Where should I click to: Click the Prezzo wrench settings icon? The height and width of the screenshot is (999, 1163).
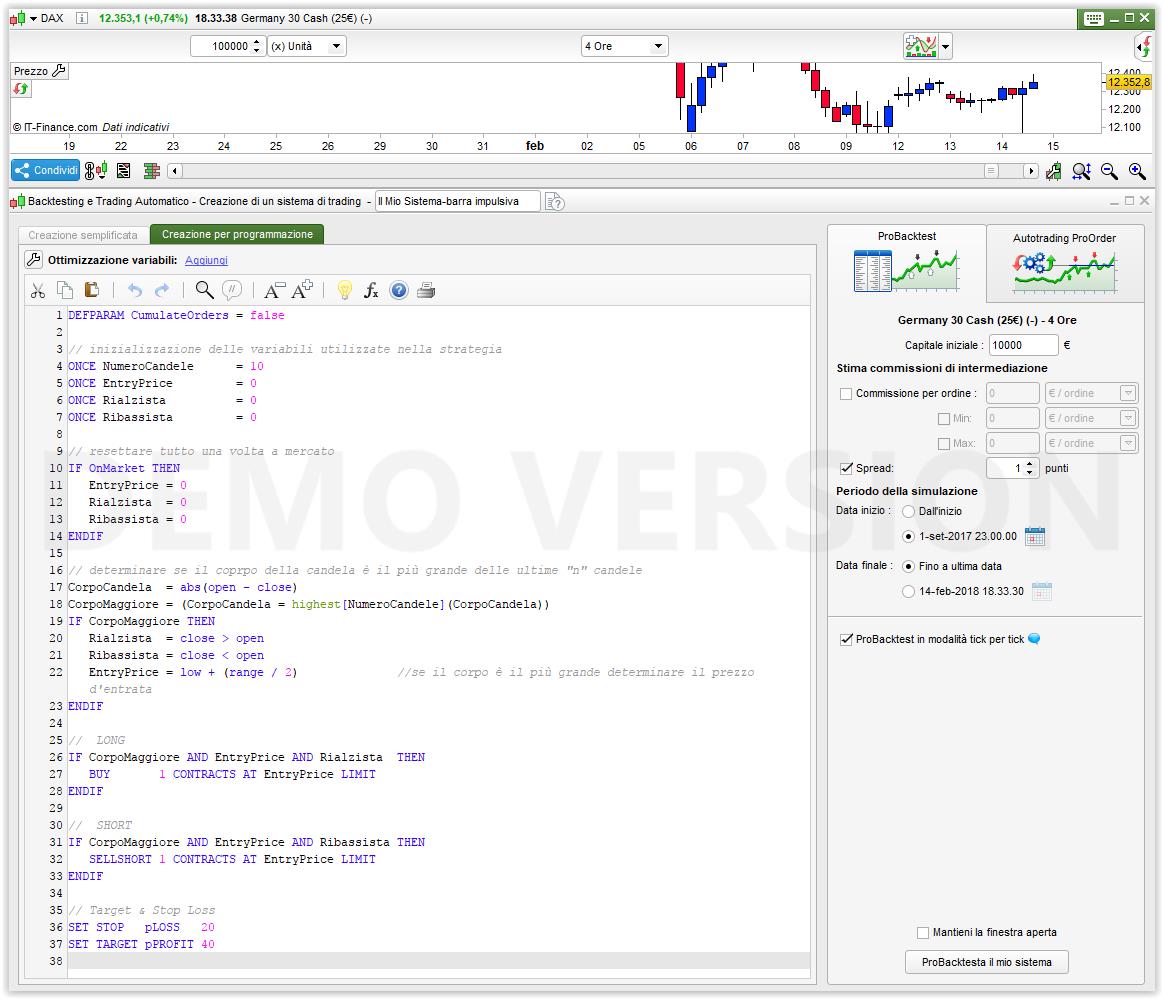point(59,70)
